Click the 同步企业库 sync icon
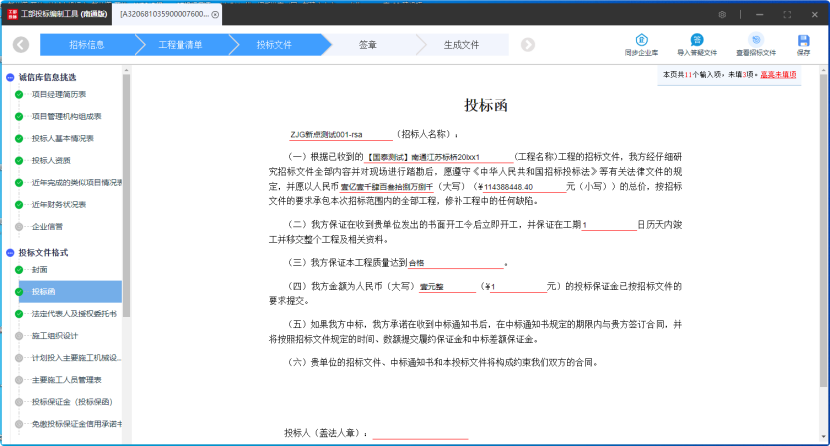The width and height of the screenshot is (830, 446). tap(643, 39)
